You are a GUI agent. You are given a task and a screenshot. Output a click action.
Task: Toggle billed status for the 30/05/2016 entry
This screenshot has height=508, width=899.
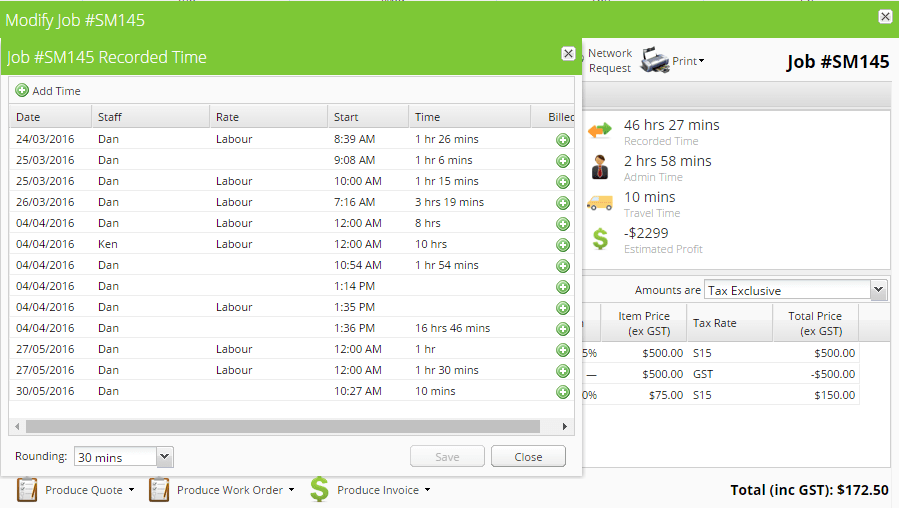pyautogui.click(x=563, y=392)
